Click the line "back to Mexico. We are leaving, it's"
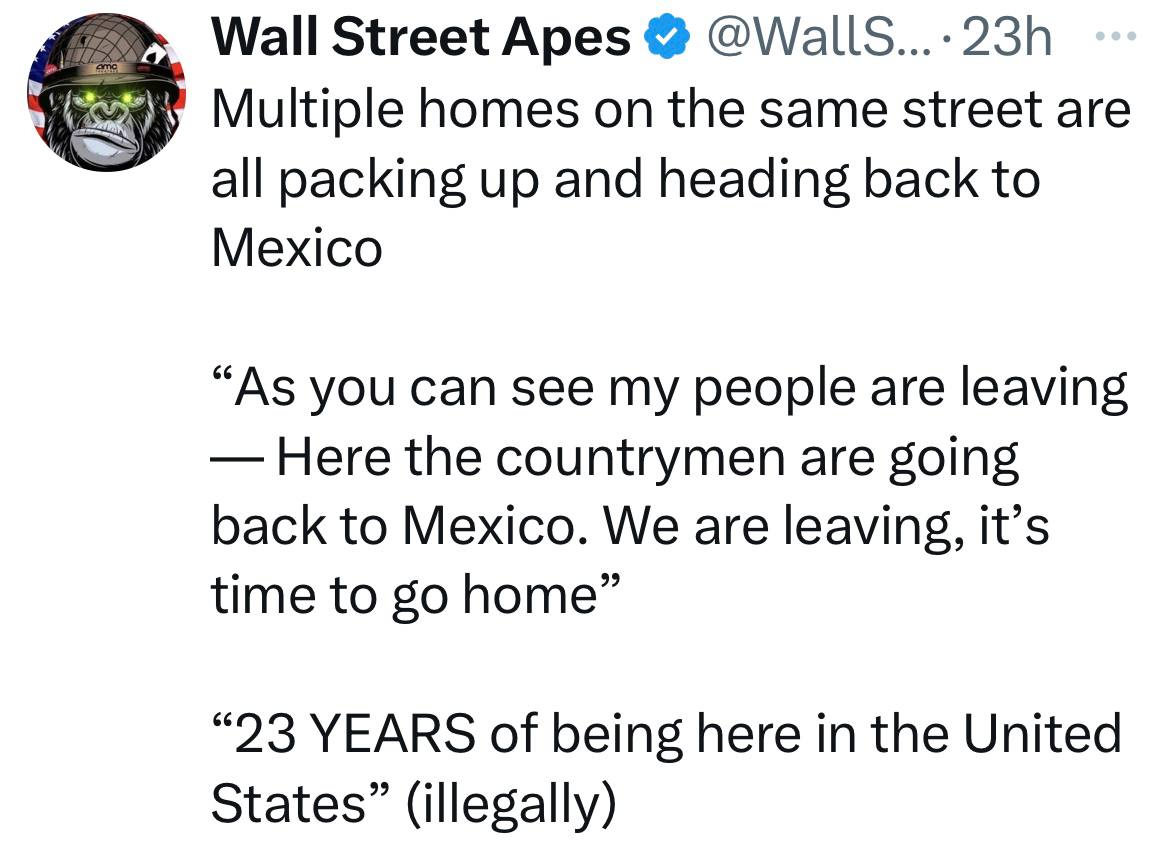This screenshot has height=841, width=1170. pos(629,526)
